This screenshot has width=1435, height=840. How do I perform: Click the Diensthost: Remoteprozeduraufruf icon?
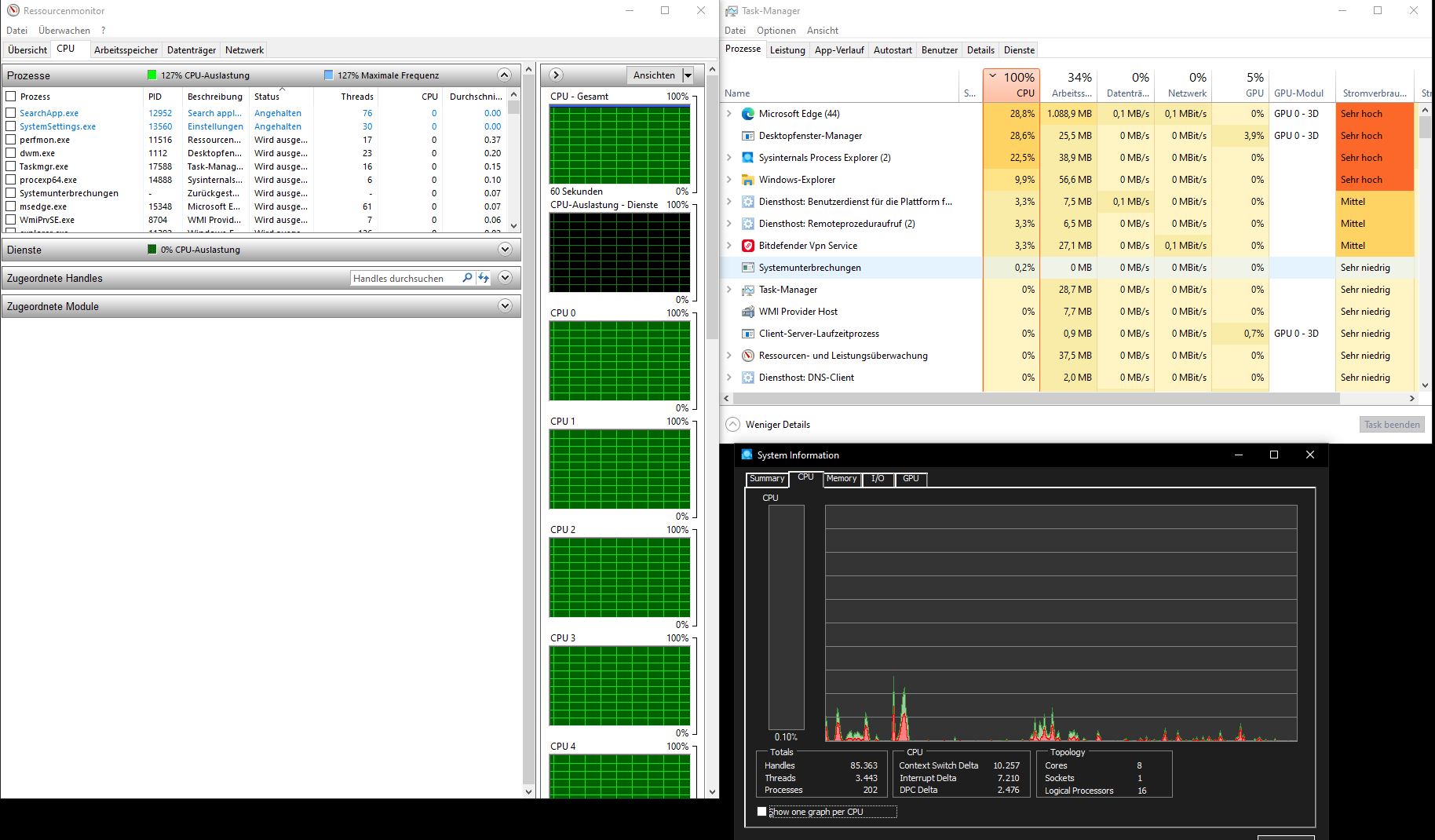tap(747, 224)
